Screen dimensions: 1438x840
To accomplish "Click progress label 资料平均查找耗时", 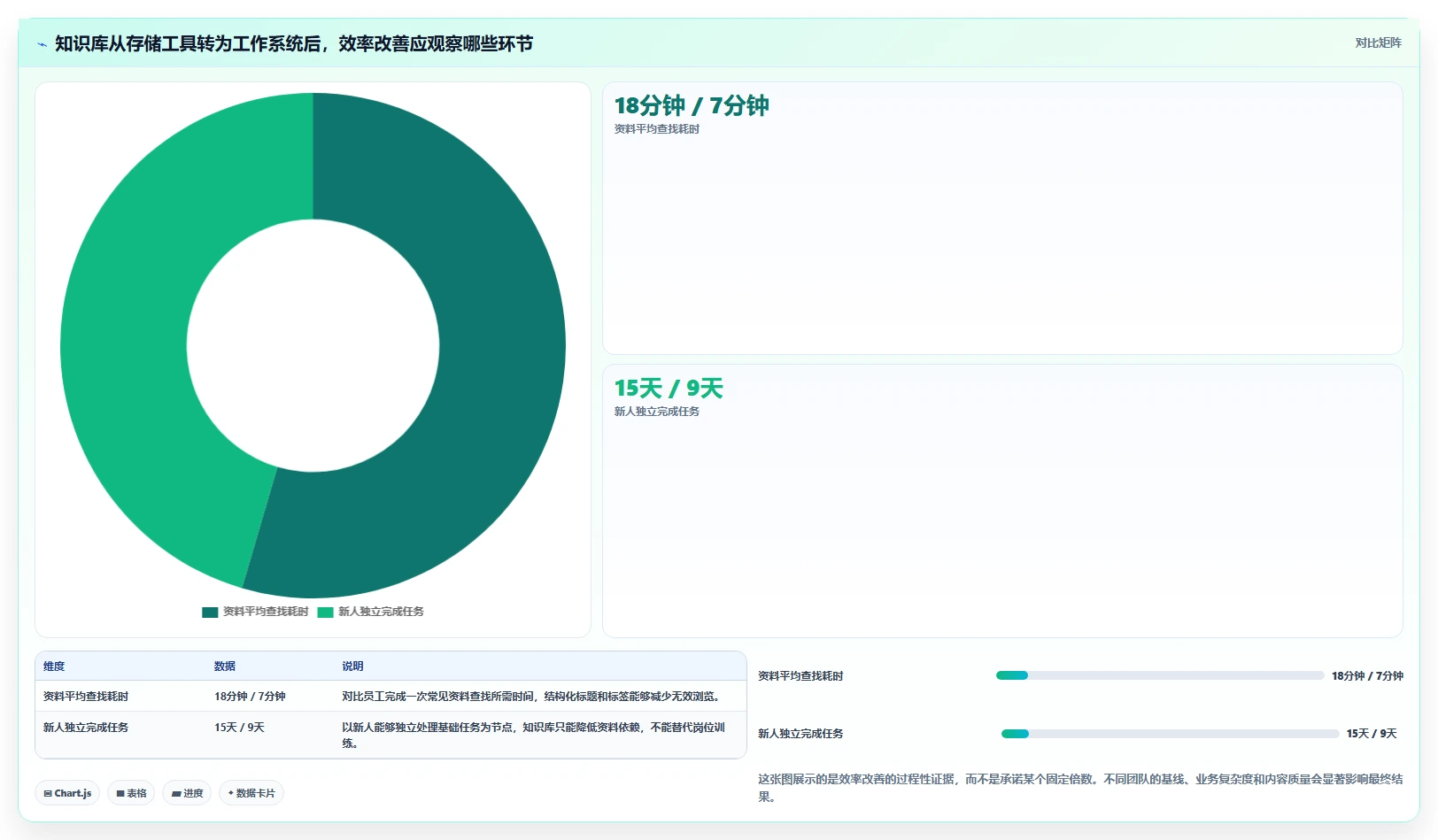I will 800,676.
